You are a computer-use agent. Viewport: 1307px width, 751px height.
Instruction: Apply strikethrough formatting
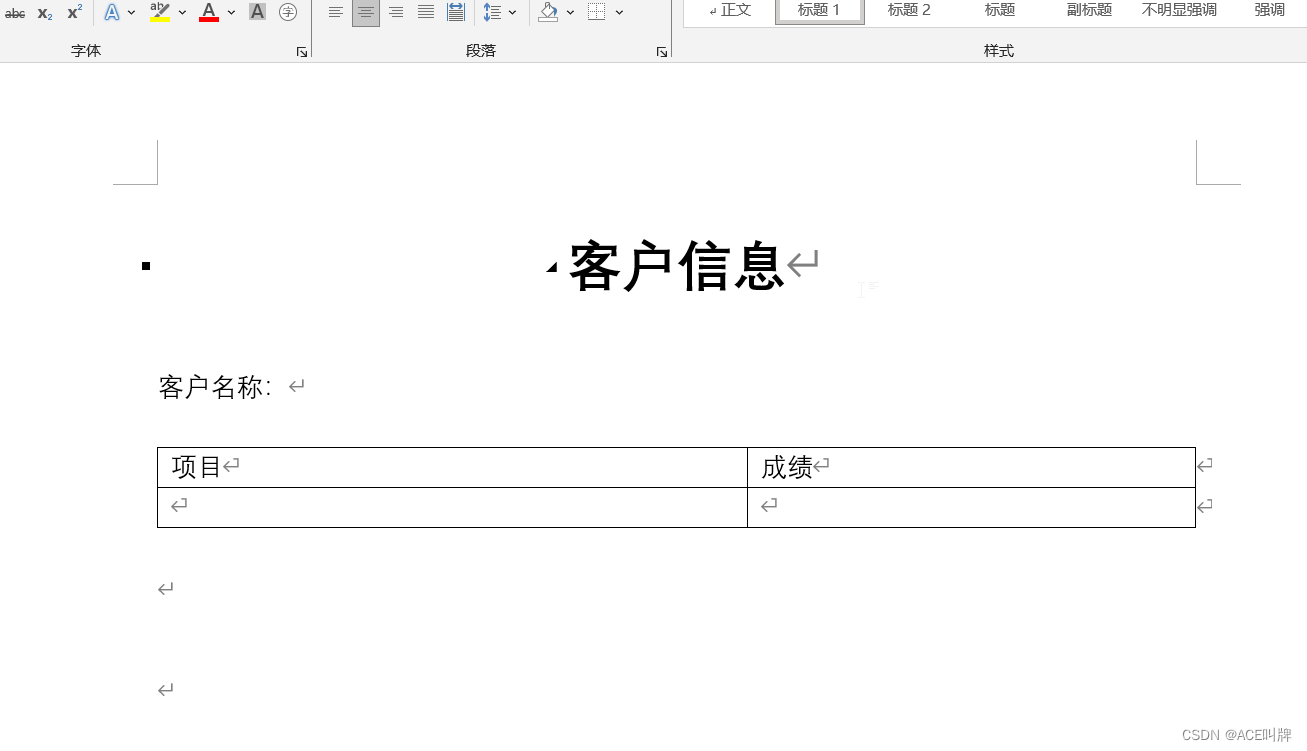15,12
